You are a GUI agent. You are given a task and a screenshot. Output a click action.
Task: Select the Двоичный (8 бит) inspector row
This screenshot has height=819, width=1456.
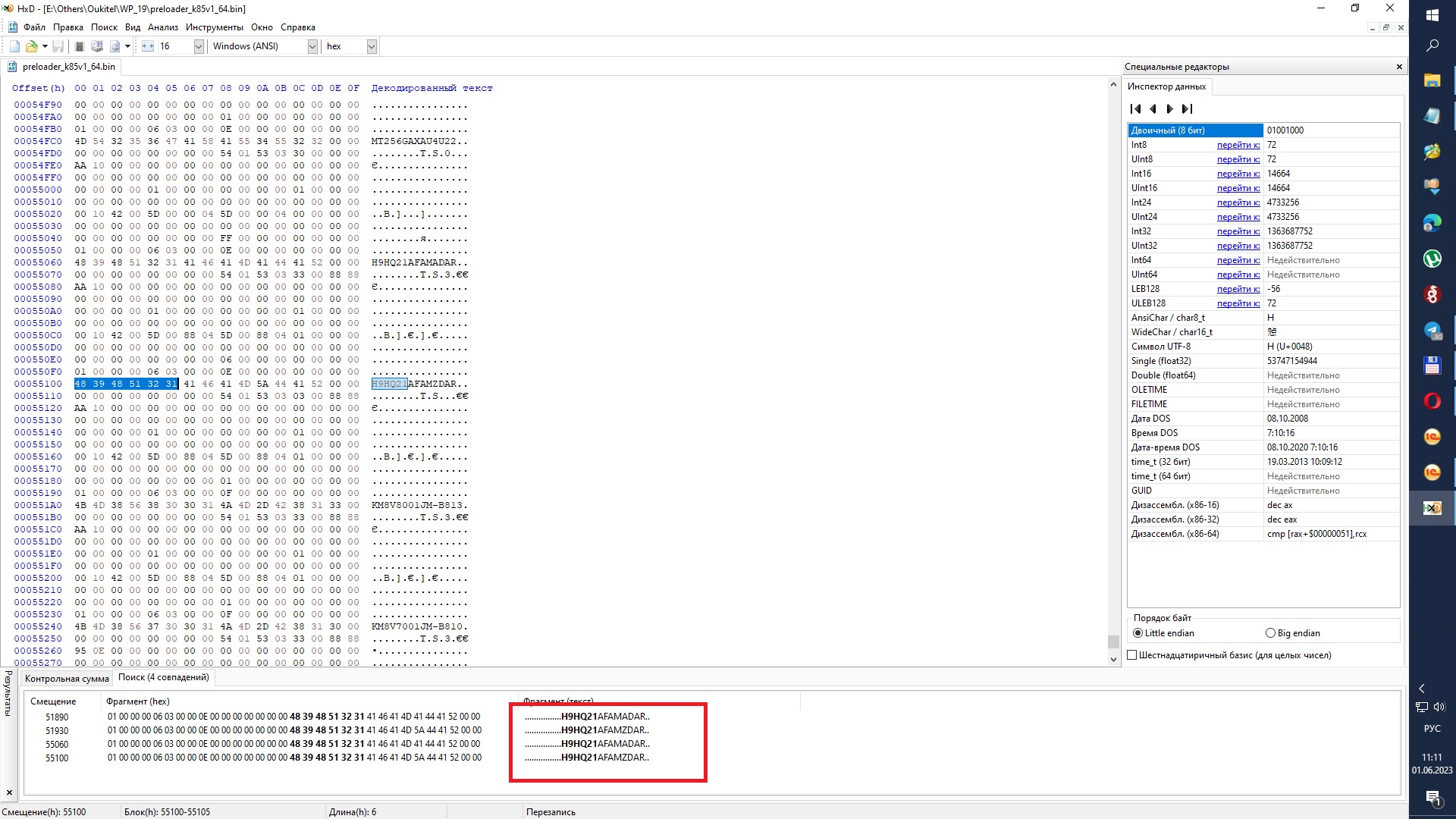pos(1263,130)
